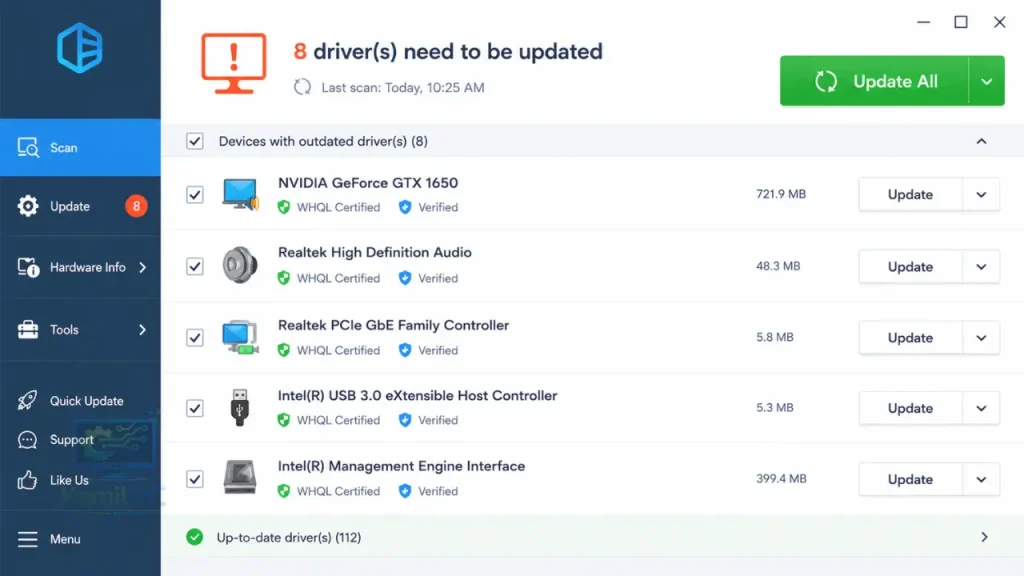Click the orange 8 badge next to Update
1024x576 pixels.
136,206
